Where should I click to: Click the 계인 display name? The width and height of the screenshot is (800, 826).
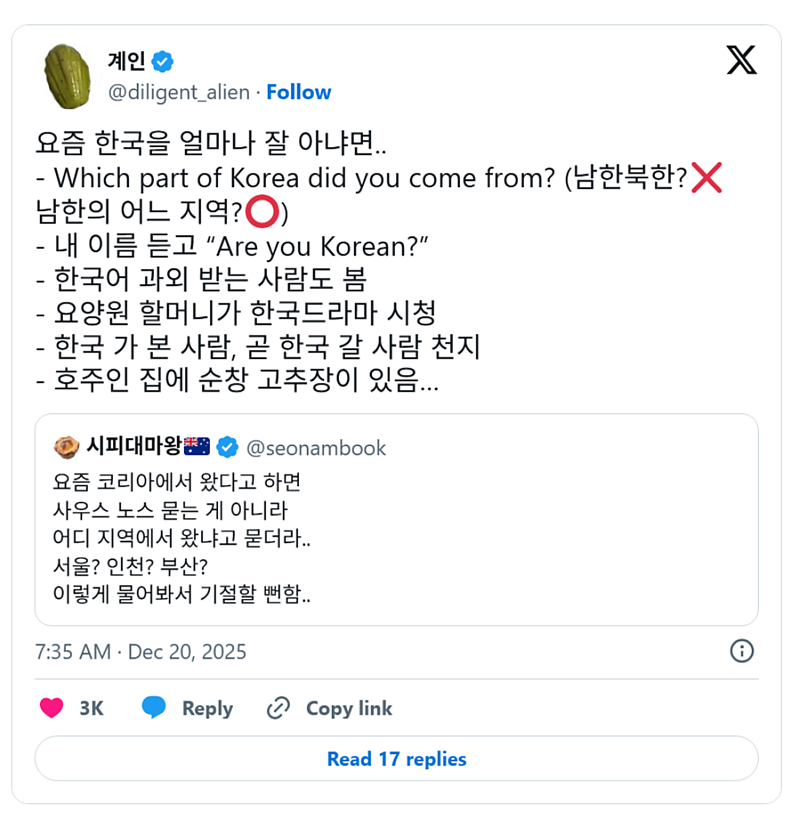(x=126, y=62)
